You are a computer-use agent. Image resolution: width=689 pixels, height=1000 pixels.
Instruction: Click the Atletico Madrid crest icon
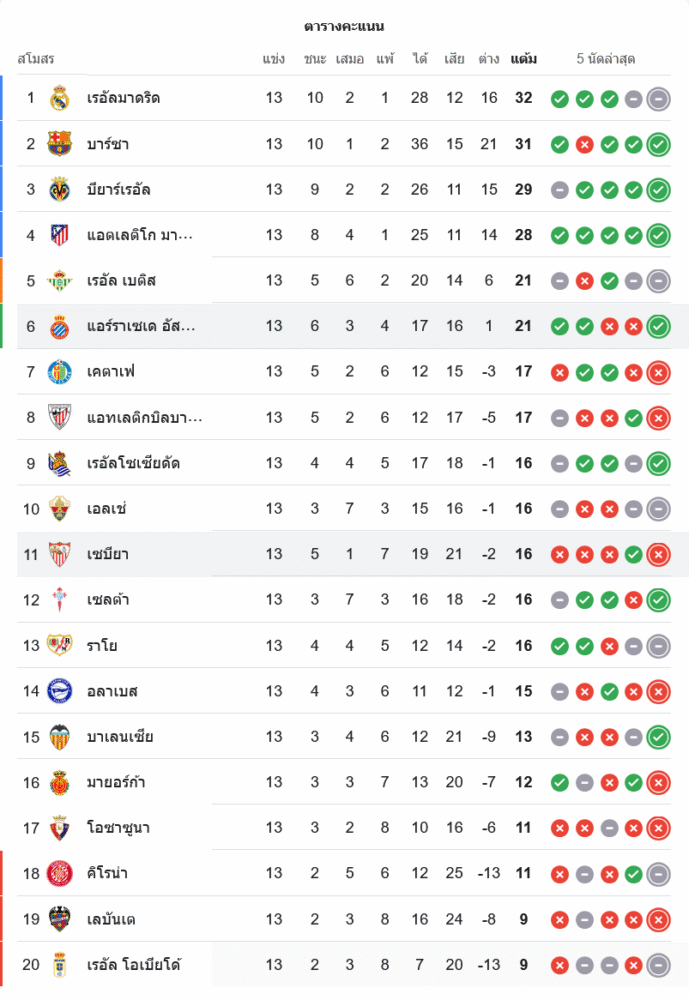(59, 235)
